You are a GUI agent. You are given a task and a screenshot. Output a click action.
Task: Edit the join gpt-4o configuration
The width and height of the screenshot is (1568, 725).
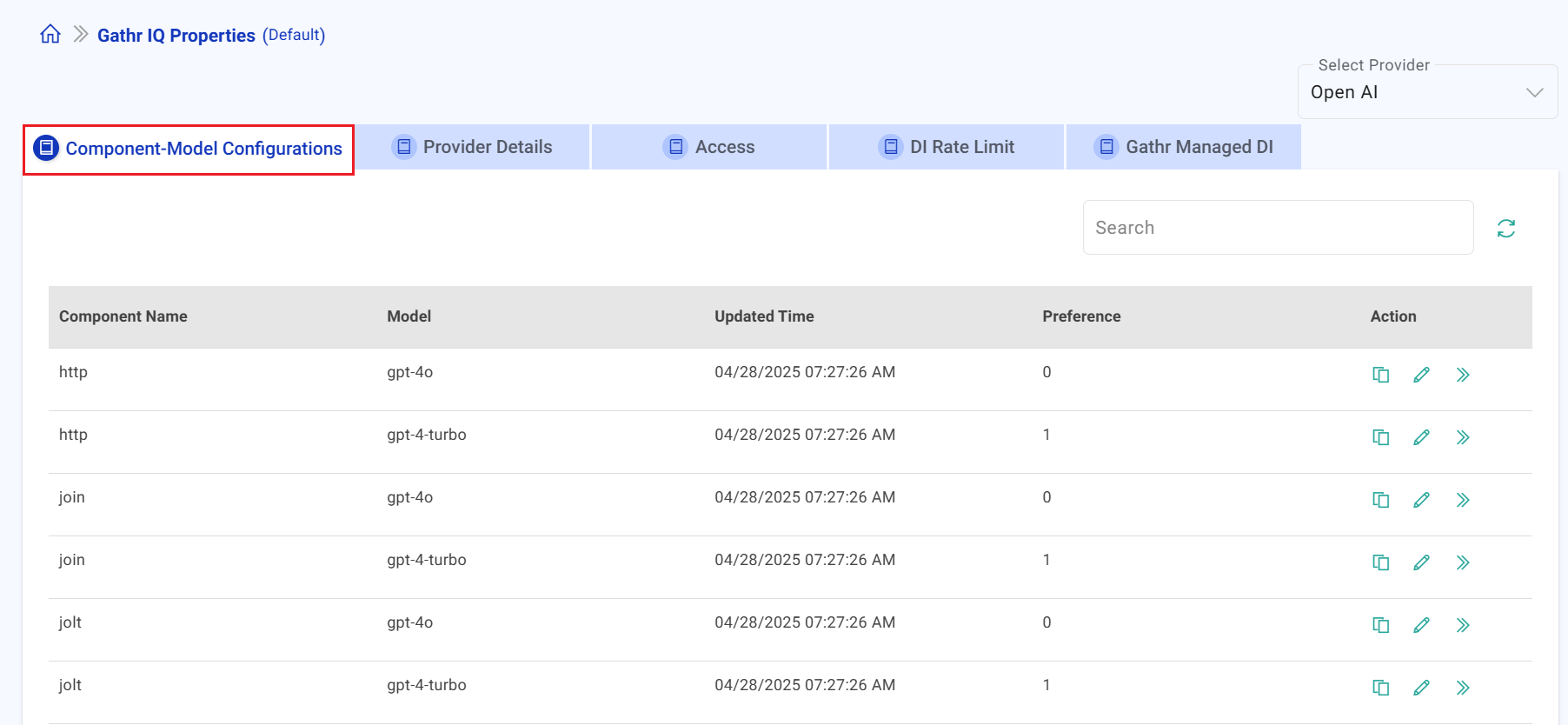[x=1421, y=500]
